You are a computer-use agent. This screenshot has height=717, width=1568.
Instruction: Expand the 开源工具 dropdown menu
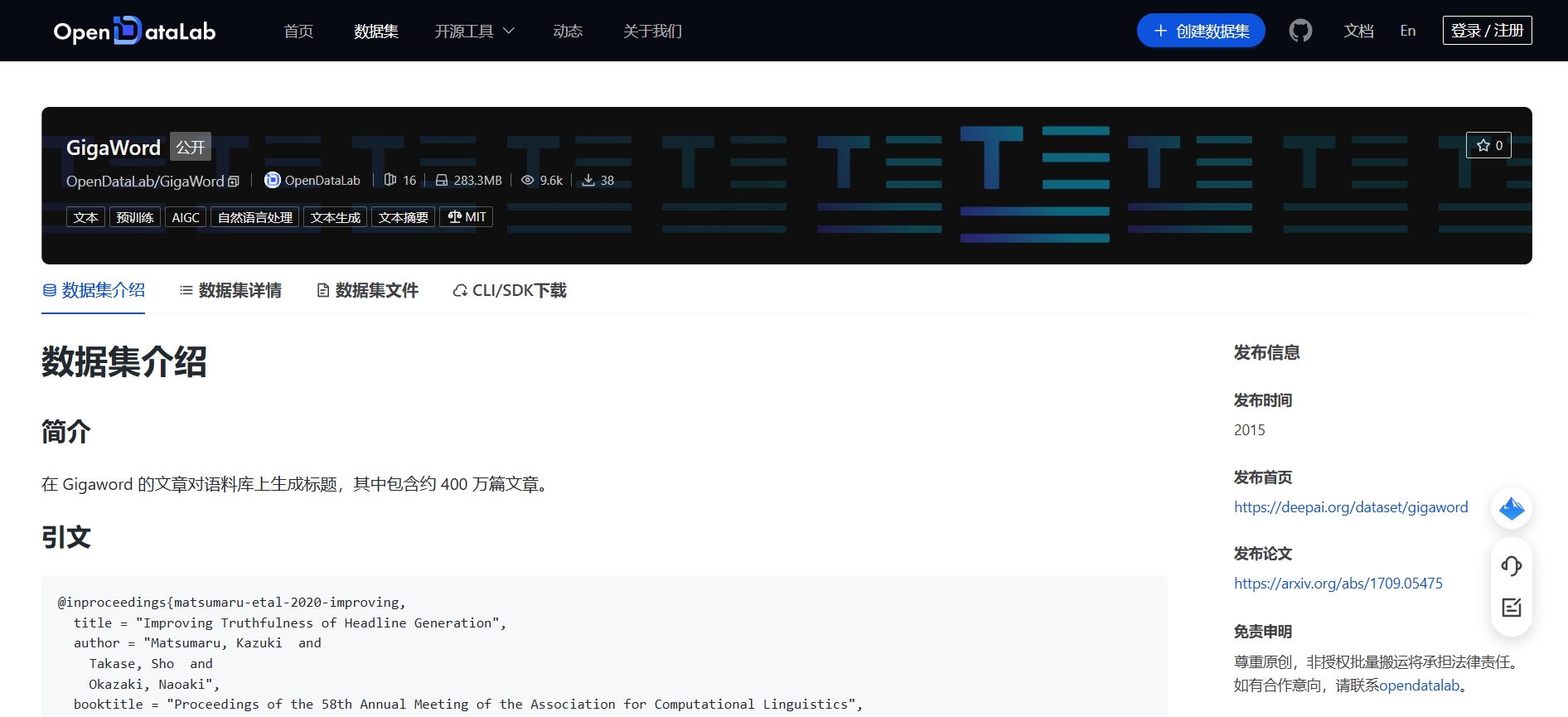[475, 31]
